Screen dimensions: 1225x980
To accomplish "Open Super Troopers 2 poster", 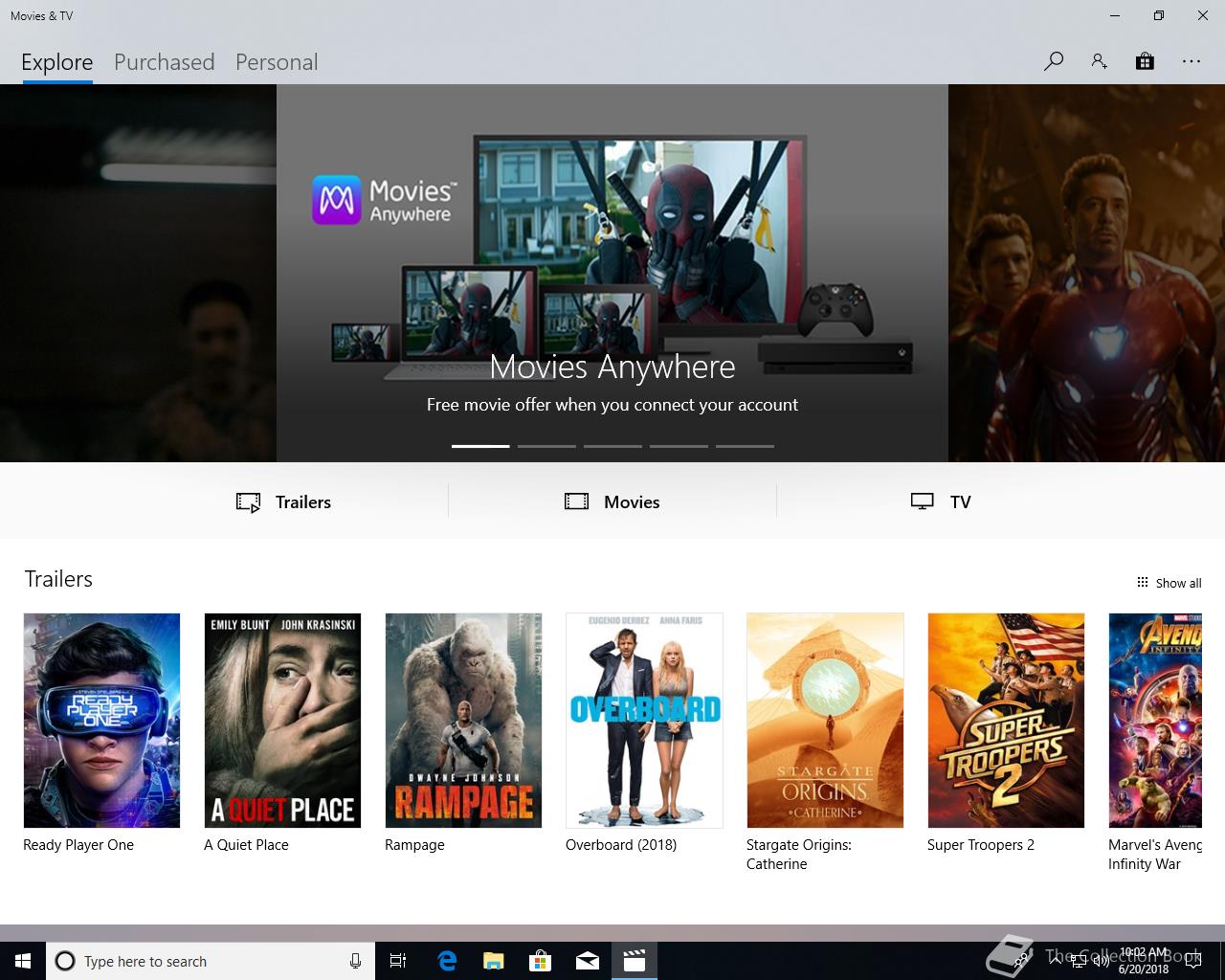I will pos(1006,721).
